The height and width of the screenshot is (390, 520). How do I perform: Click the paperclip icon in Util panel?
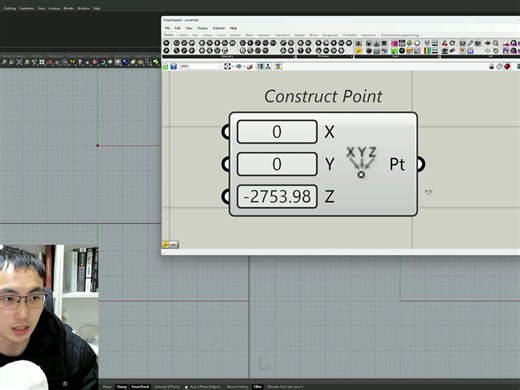470,43
